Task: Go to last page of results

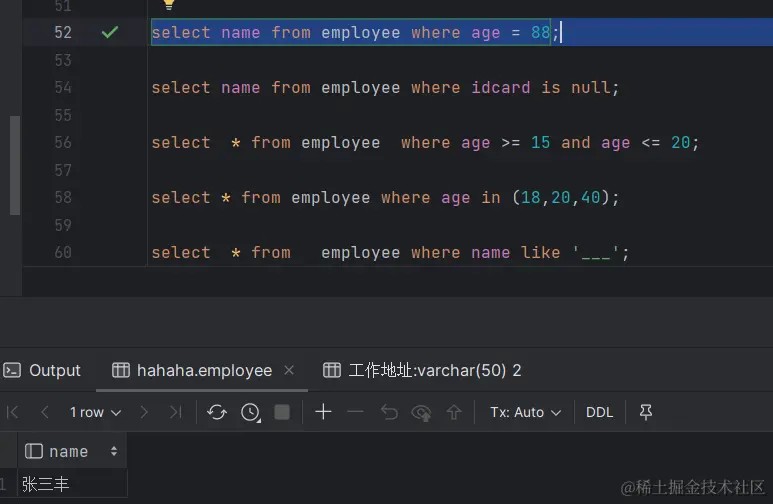Action: coord(176,412)
